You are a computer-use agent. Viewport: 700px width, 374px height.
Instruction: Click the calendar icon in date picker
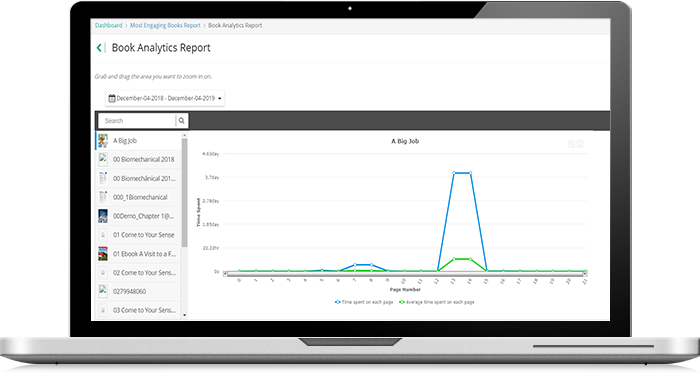(x=112, y=98)
